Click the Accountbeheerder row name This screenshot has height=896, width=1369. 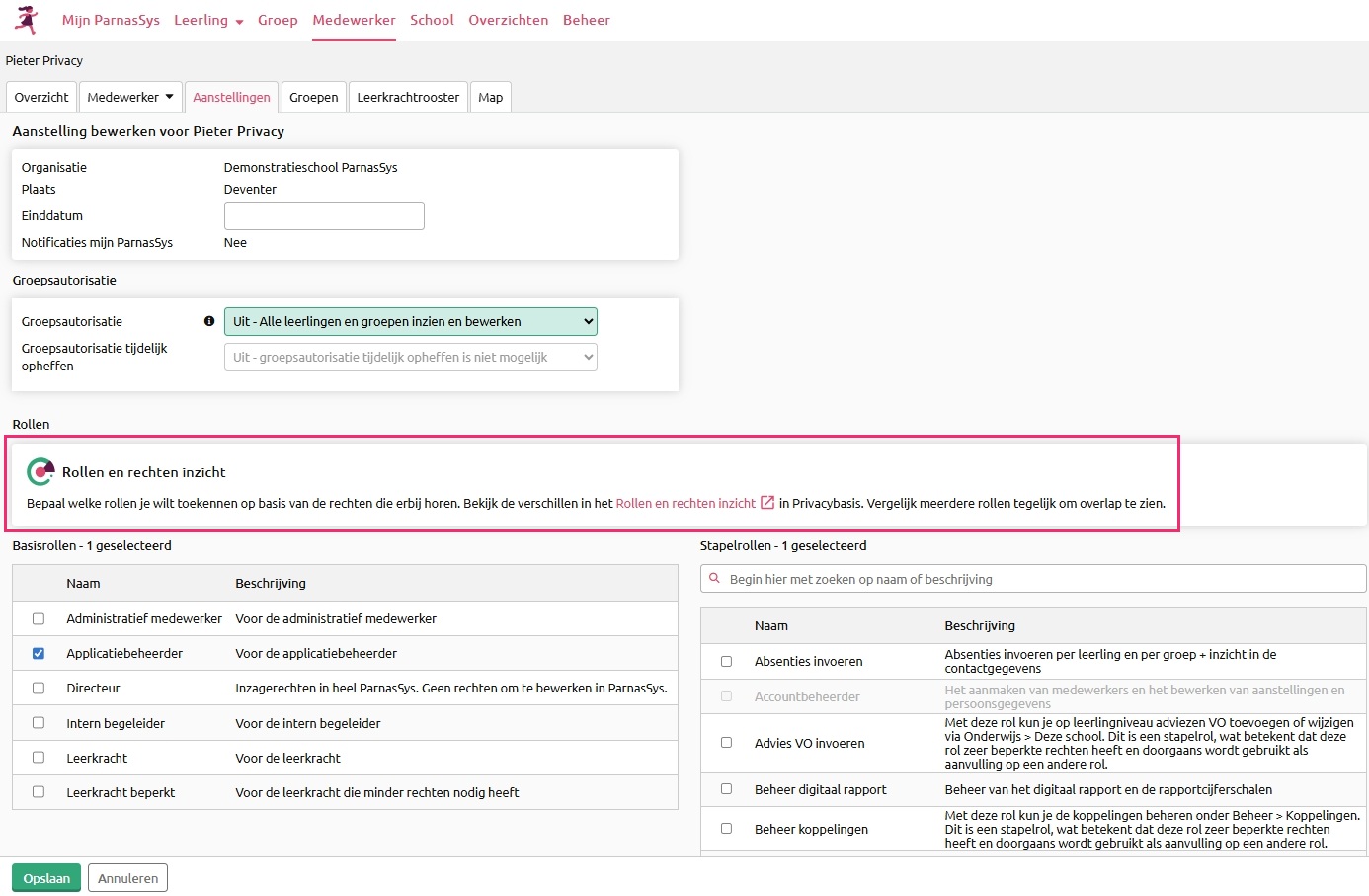(807, 696)
